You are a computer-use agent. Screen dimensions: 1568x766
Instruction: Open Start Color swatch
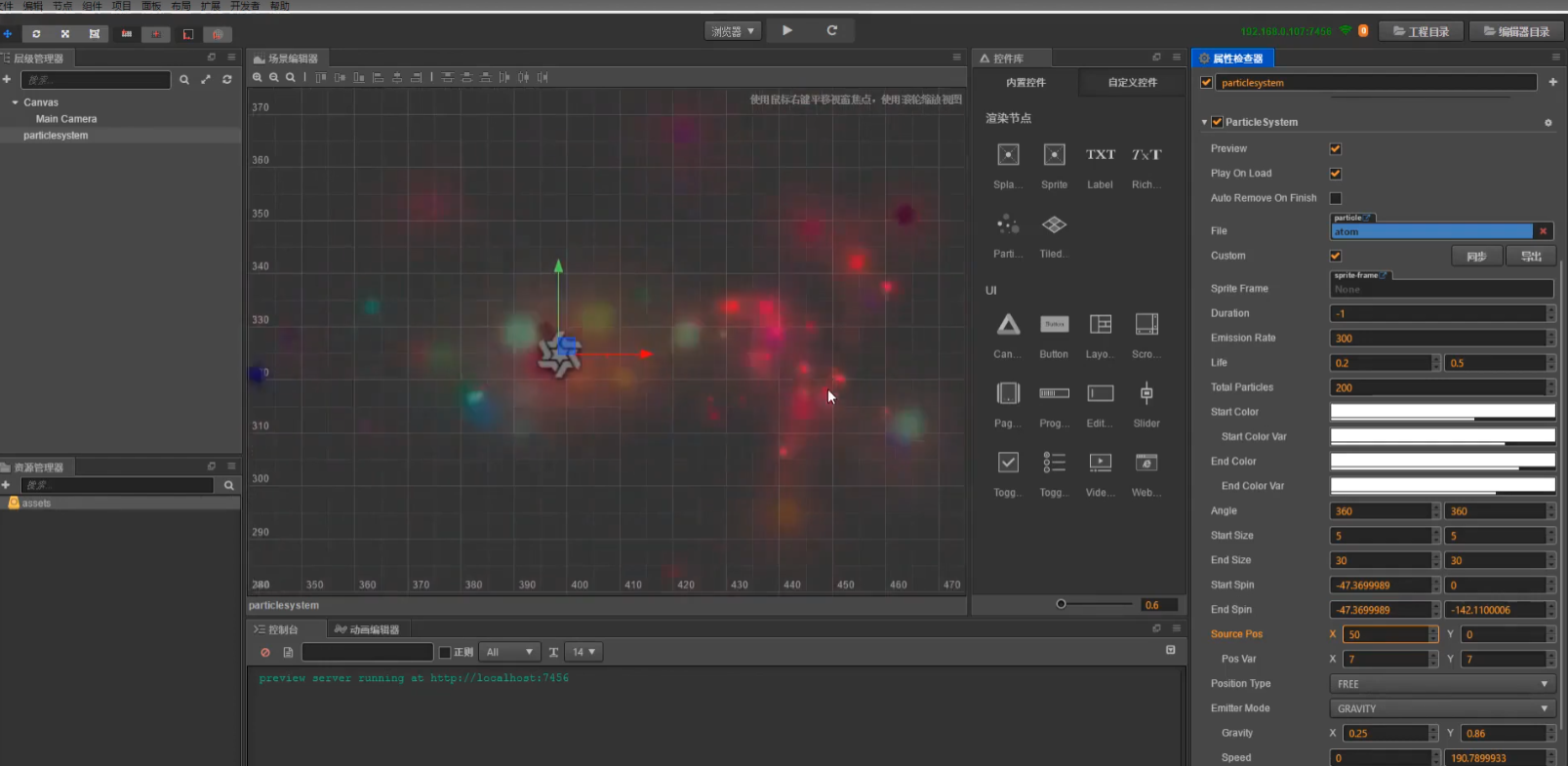point(1442,412)
